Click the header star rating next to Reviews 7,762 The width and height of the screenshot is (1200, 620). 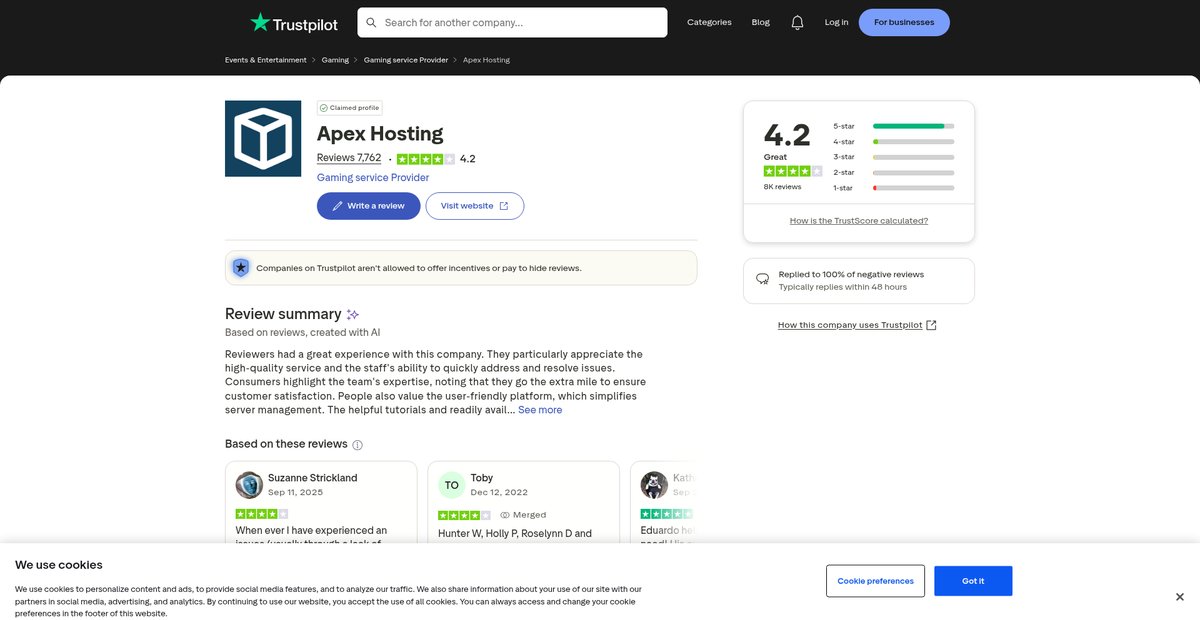pyautogui.click(x=426, y=159)
